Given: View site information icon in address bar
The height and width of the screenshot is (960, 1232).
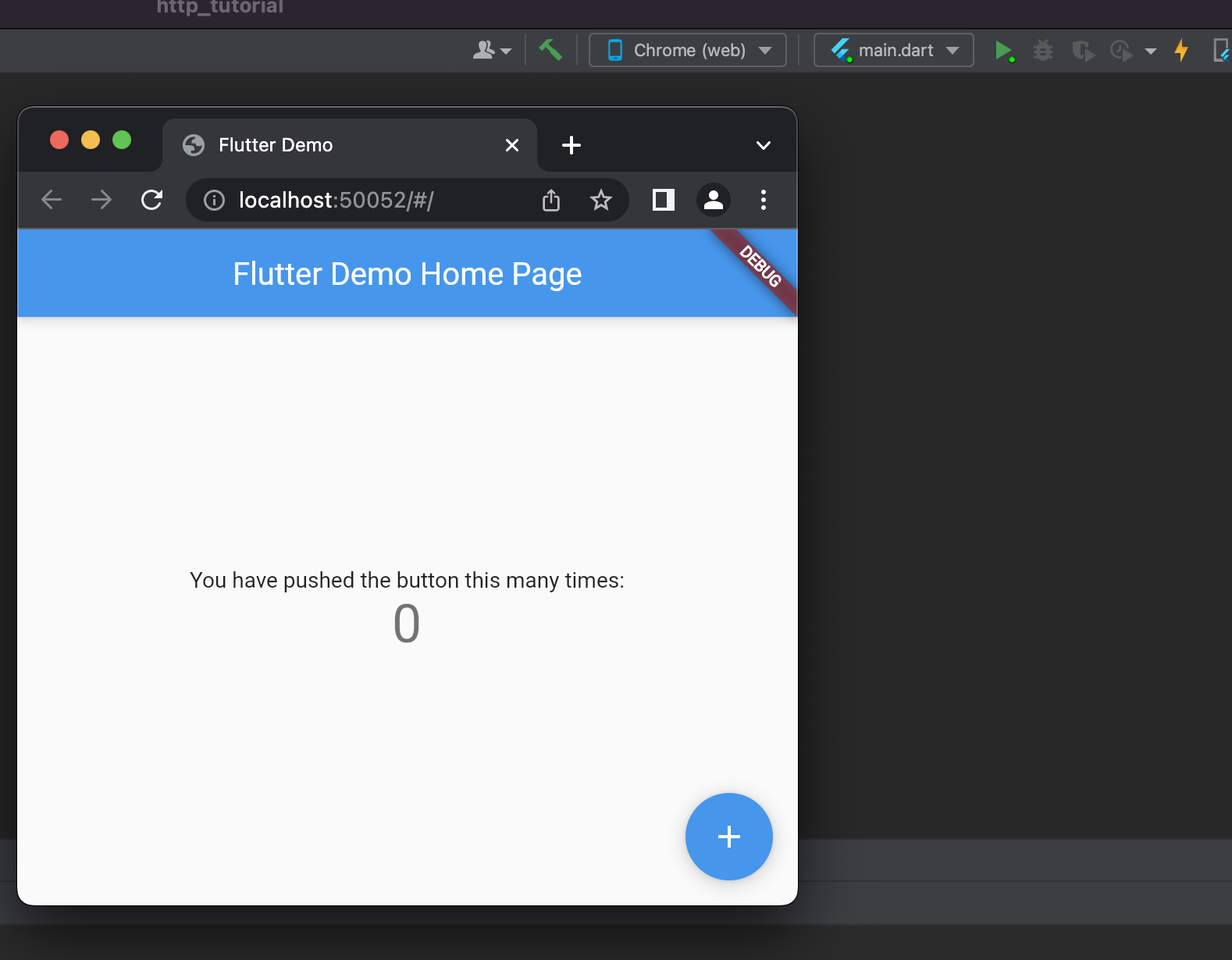Looking at the screenshot, I should (214, 201).
